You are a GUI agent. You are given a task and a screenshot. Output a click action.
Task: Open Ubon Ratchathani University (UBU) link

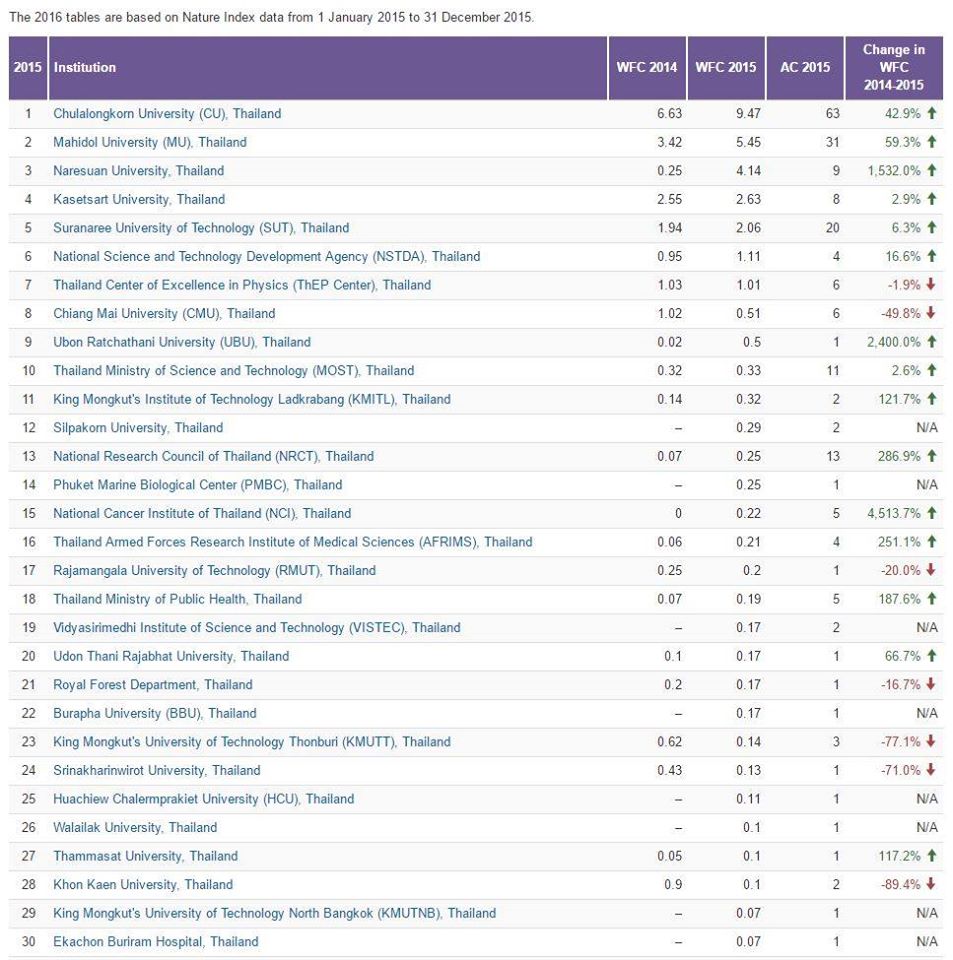tap(182, 342)
